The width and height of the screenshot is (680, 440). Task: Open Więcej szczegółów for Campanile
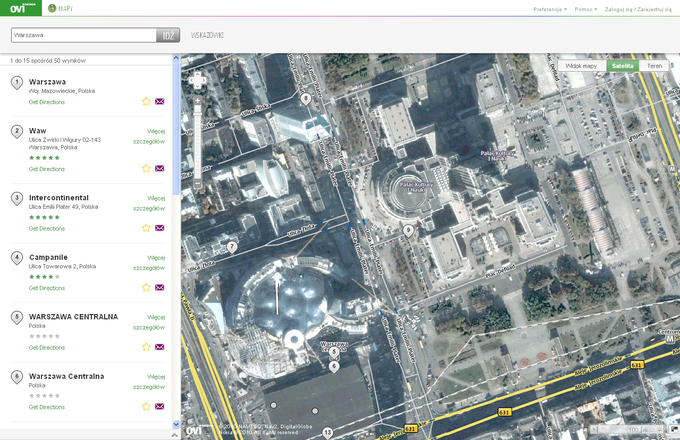click(x=149, y=263)
